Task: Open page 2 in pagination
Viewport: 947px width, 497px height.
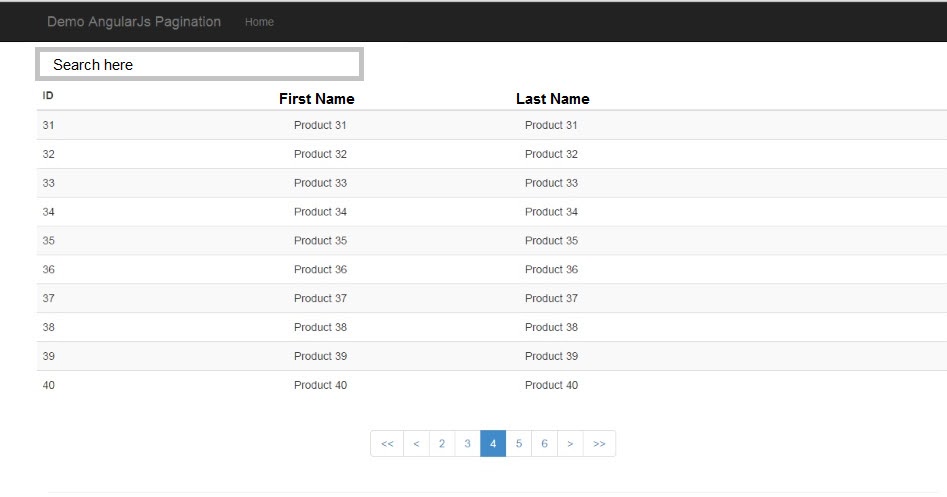Action: click(x=442, y=443)
